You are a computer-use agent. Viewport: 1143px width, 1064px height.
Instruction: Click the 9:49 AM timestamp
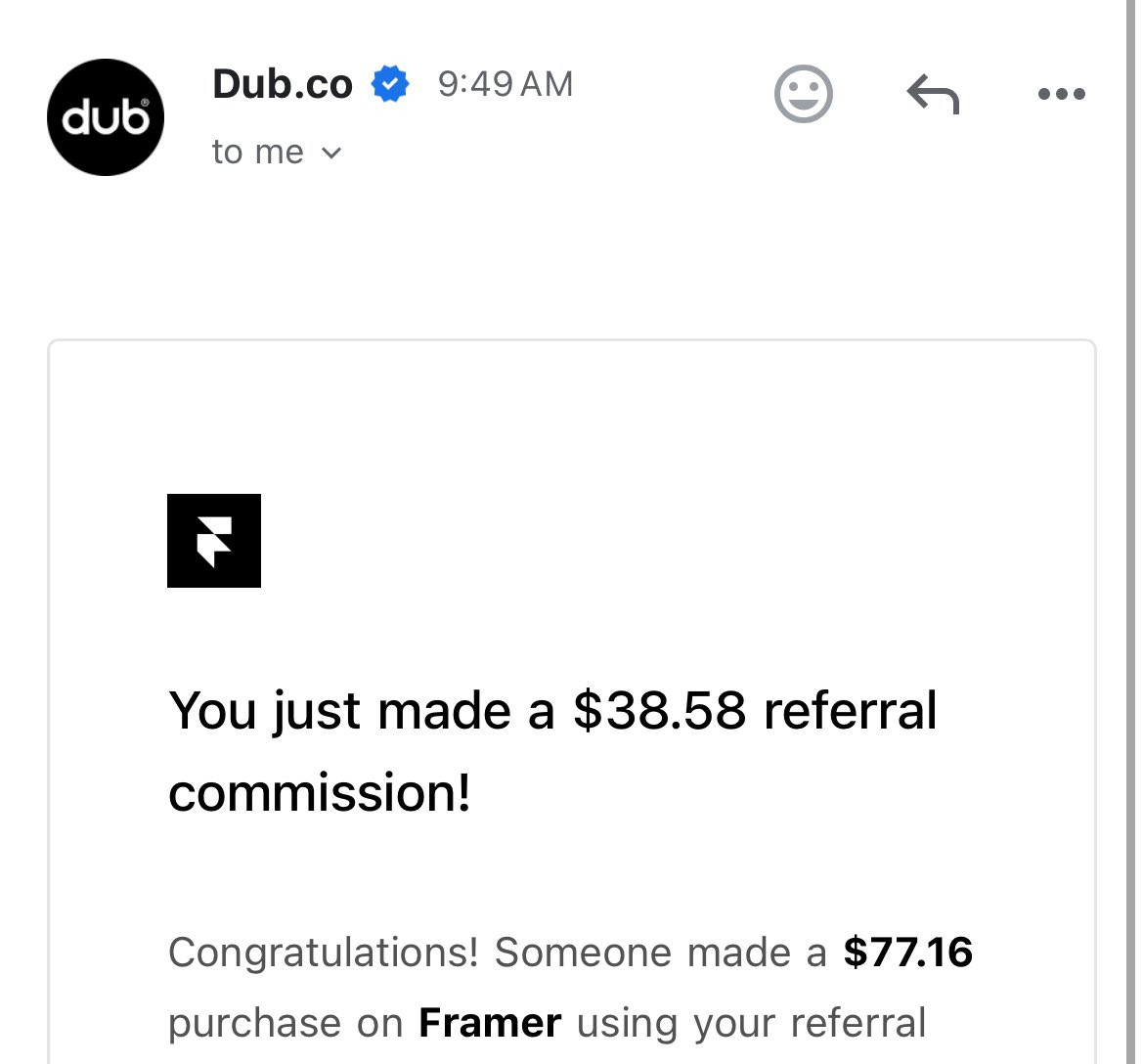(506, 84)
